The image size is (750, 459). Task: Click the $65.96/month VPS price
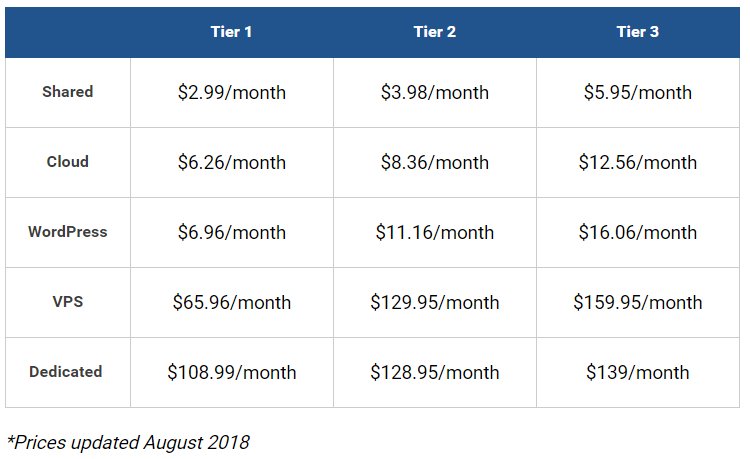[x=232, y=303]
